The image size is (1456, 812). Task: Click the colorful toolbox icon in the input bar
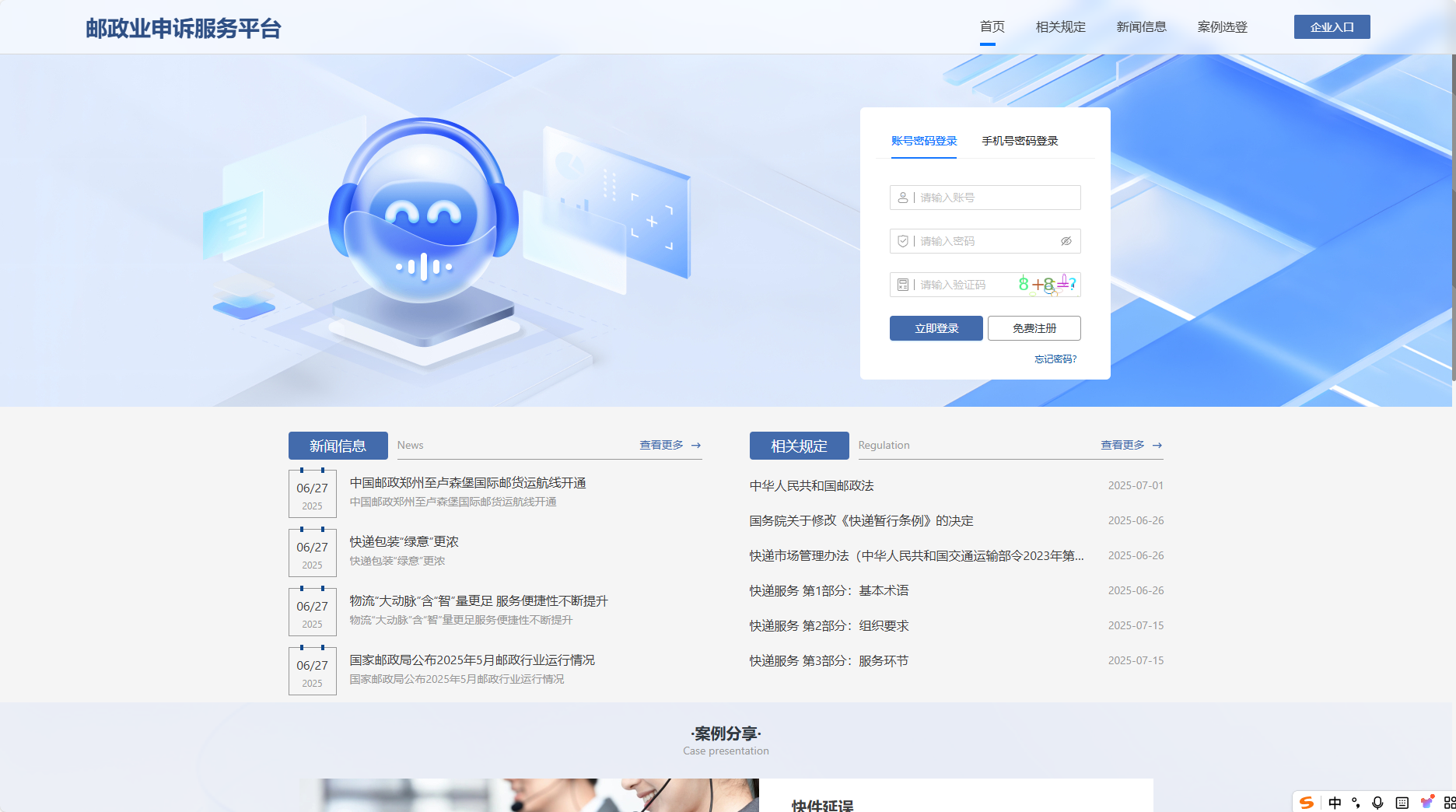1428,801
